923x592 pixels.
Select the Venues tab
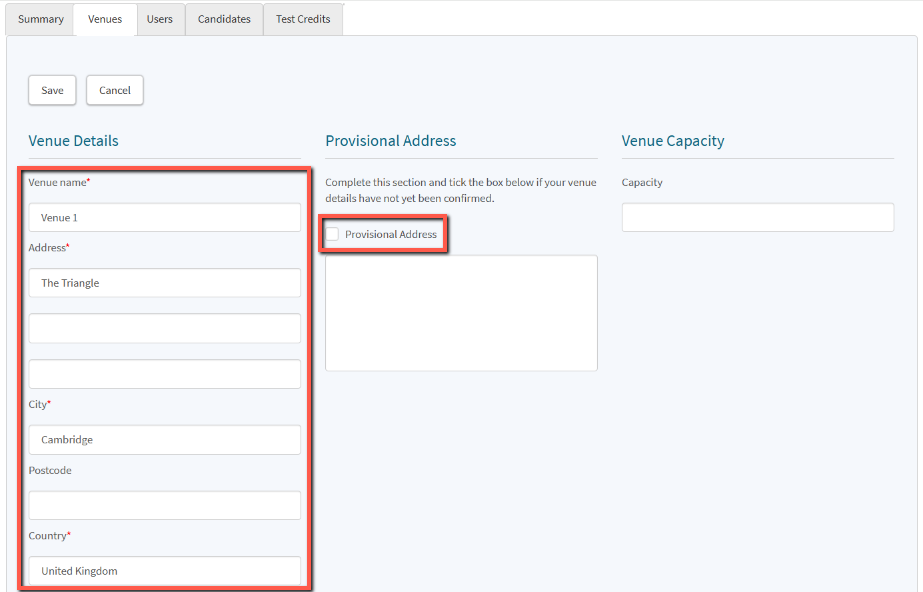(105, 19)
